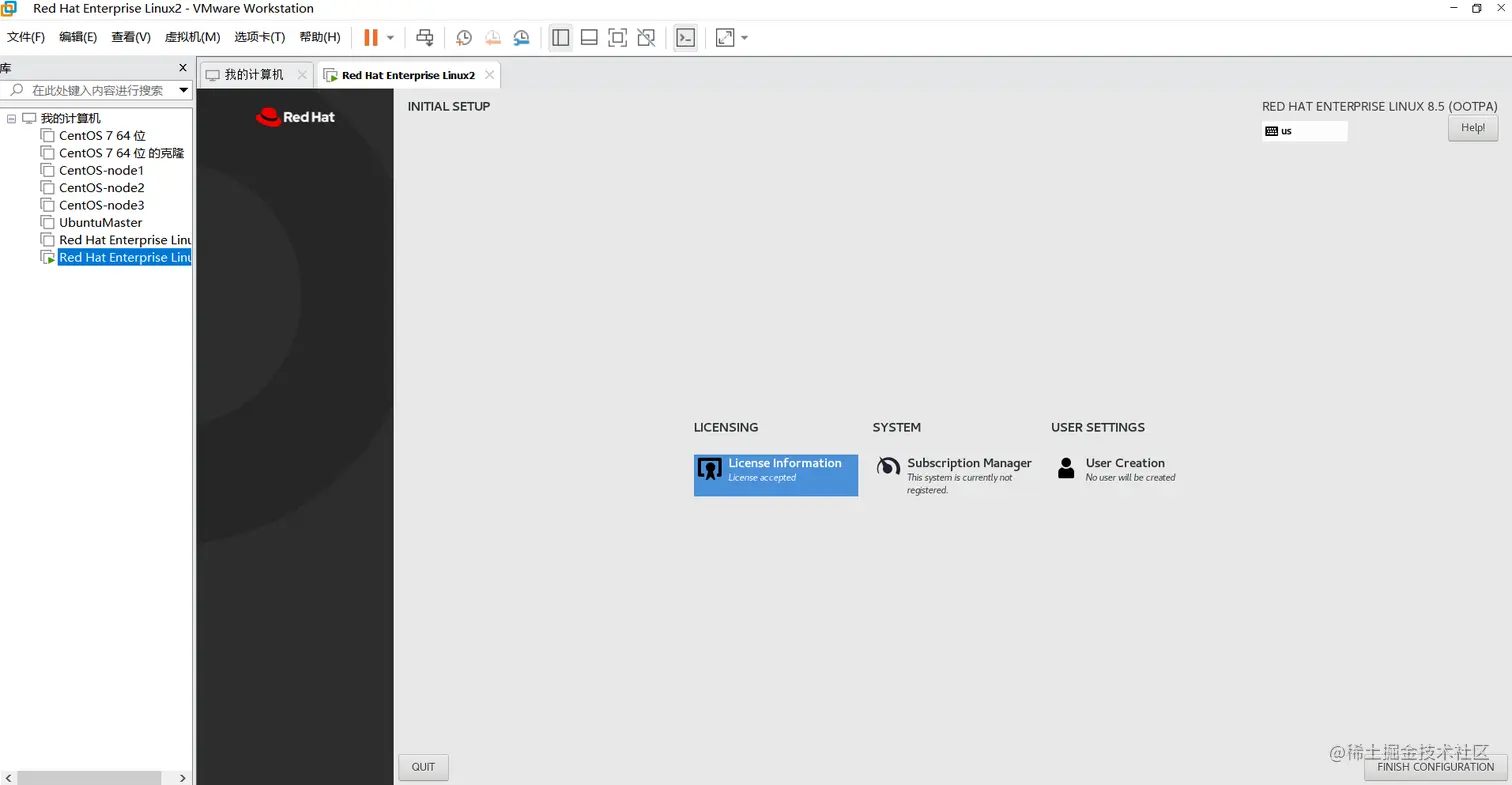Screen dimensions: 1512x785
Task: Select the CentOS-node1 VM
Action: pos(101,170)
